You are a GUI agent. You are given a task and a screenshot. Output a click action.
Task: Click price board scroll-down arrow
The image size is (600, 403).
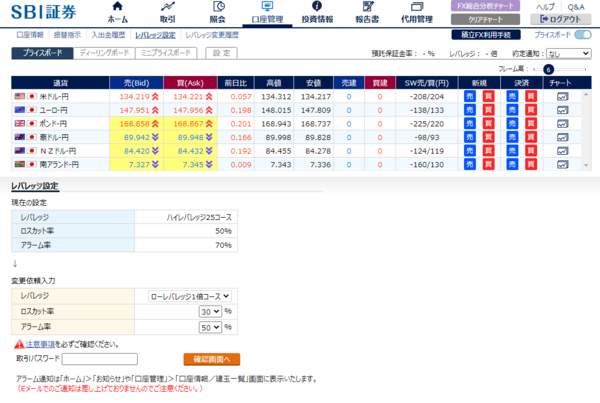[586, 165]
